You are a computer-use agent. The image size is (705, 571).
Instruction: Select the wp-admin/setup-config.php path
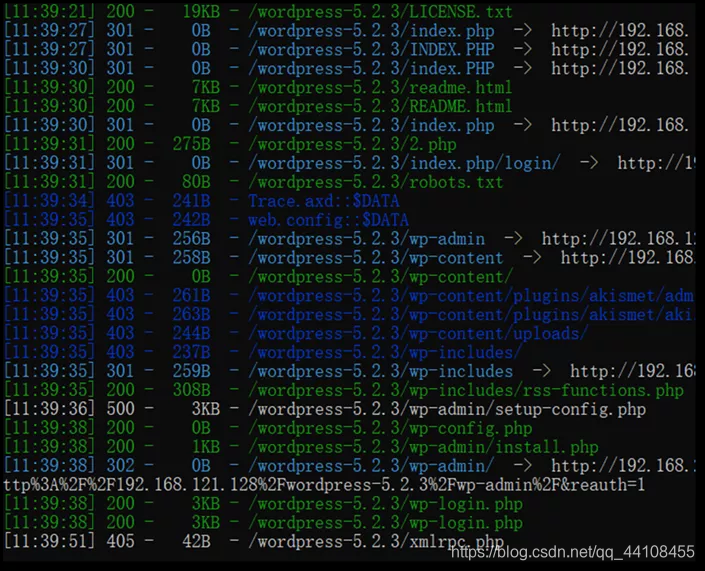click(447, 408)
